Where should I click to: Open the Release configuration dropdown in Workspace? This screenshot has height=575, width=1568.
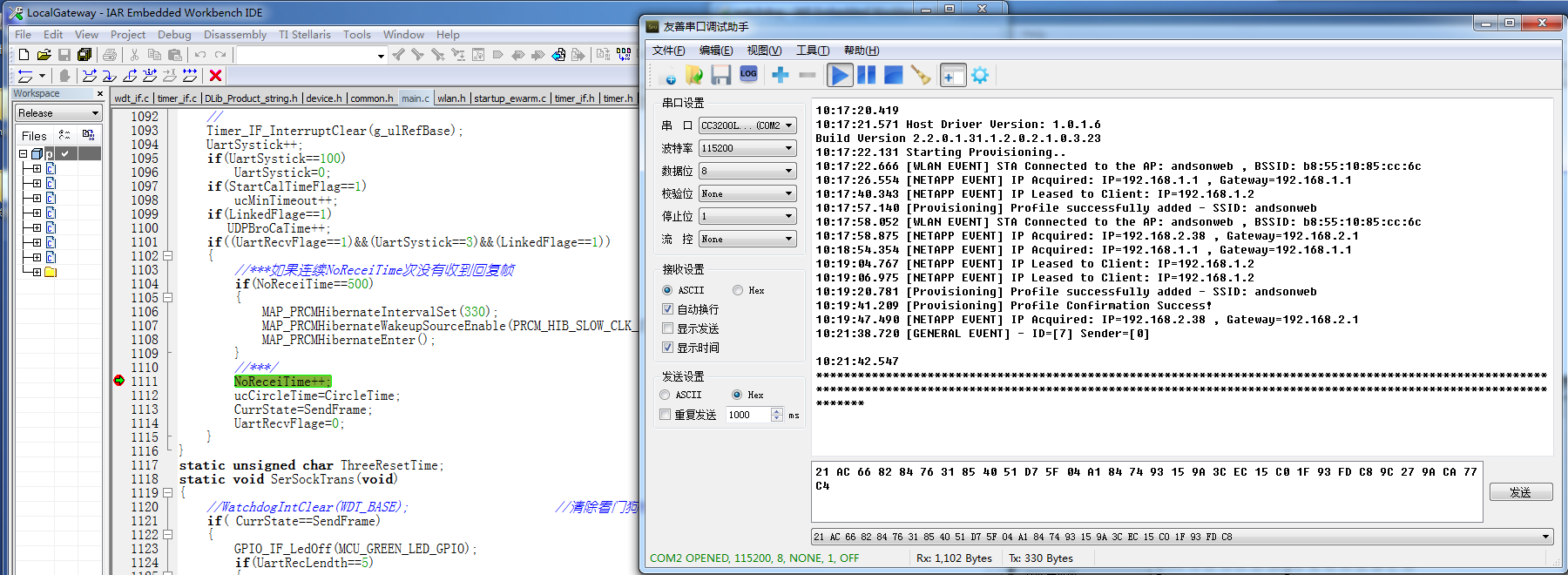(x=58, y=113)
